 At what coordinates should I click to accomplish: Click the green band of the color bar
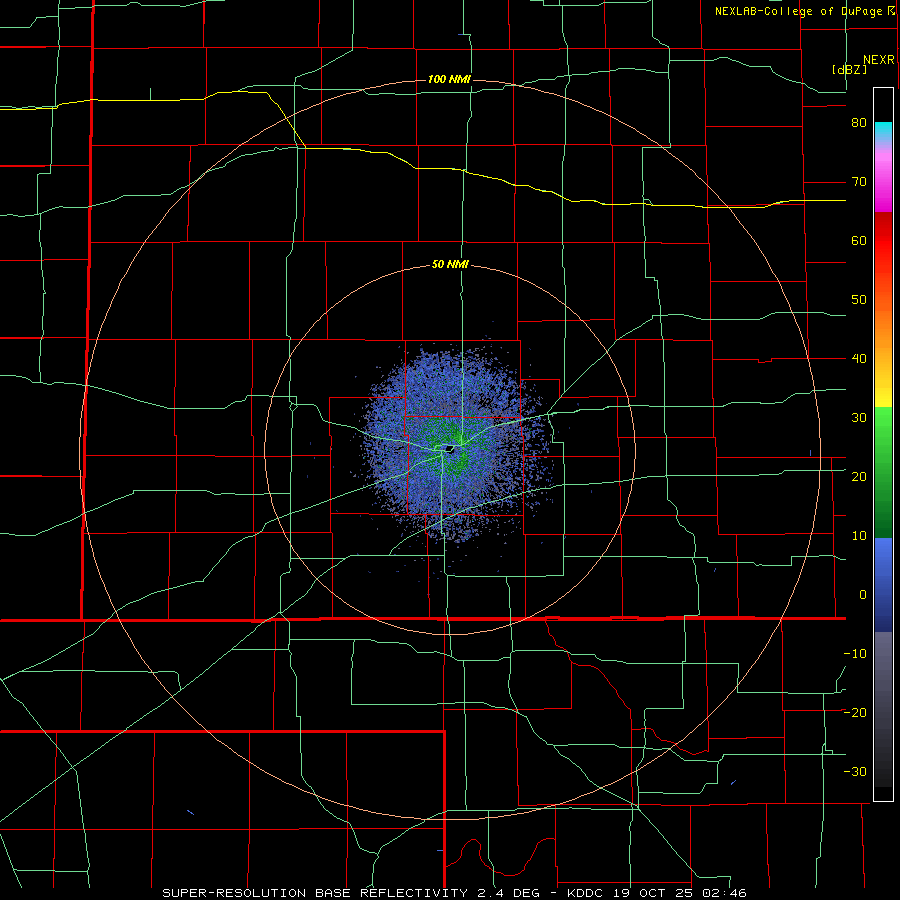[x=883, y=471]
